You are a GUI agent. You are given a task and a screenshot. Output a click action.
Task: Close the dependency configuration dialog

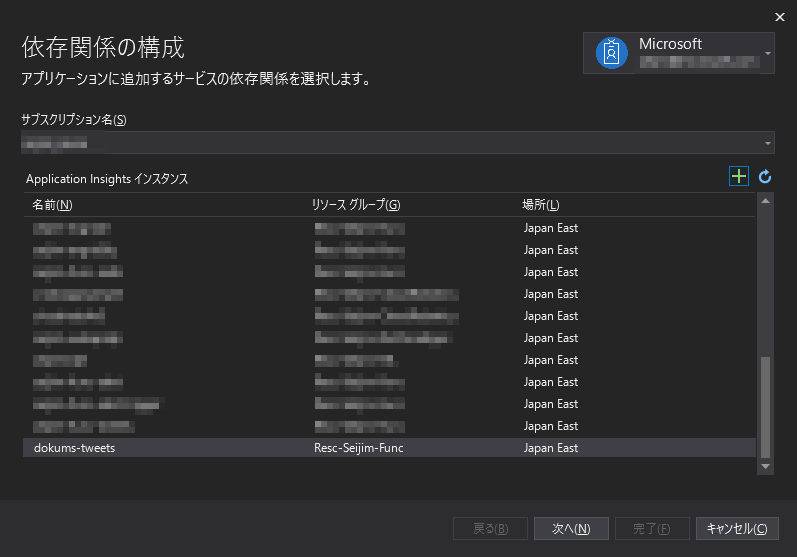(780, 17)
